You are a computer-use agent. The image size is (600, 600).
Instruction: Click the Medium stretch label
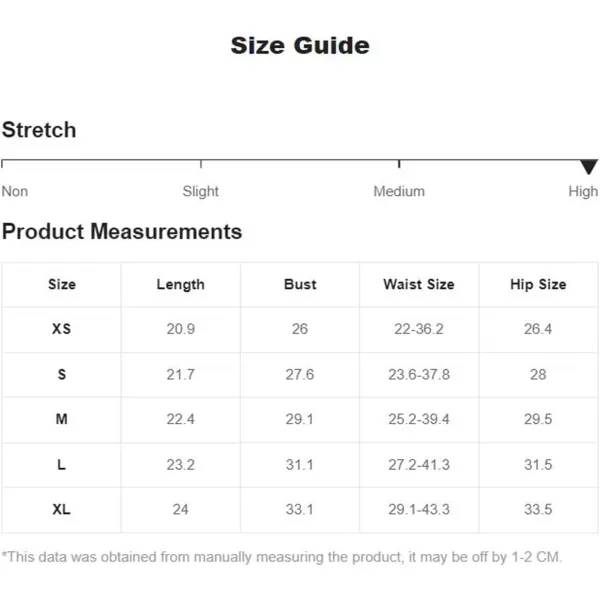point(399,191)
